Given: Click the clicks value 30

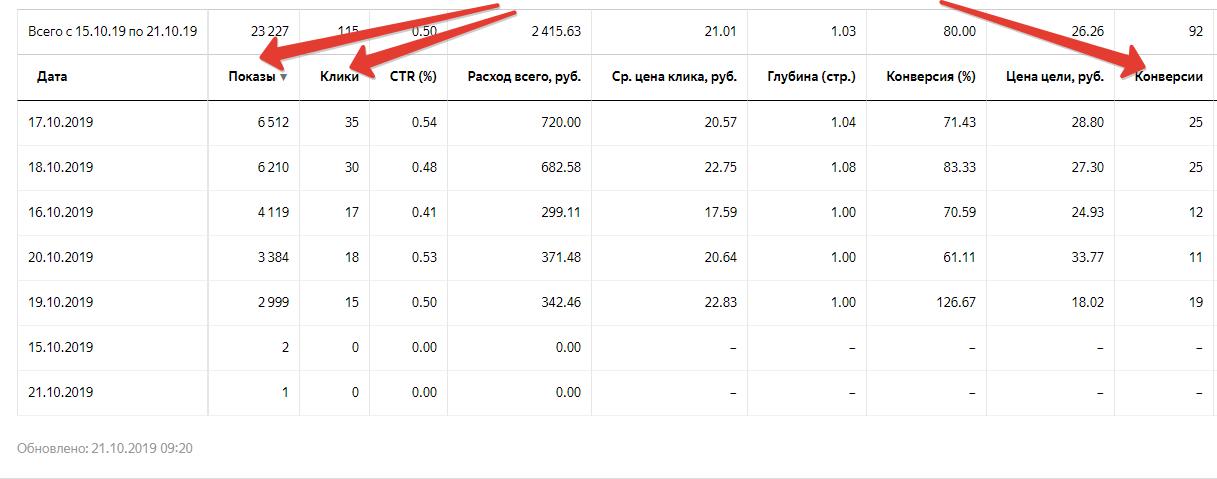Looking at the screenshot, I should (x=351, y=167).
